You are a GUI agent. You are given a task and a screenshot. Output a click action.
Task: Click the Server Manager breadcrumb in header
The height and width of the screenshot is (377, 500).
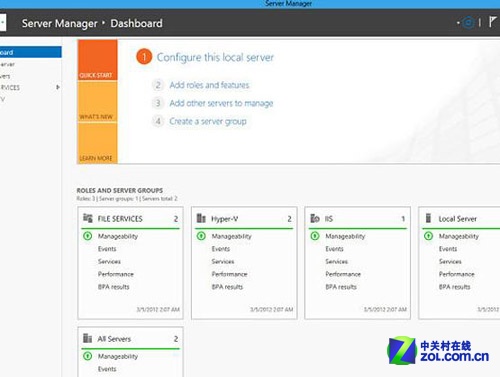point(60,24)
